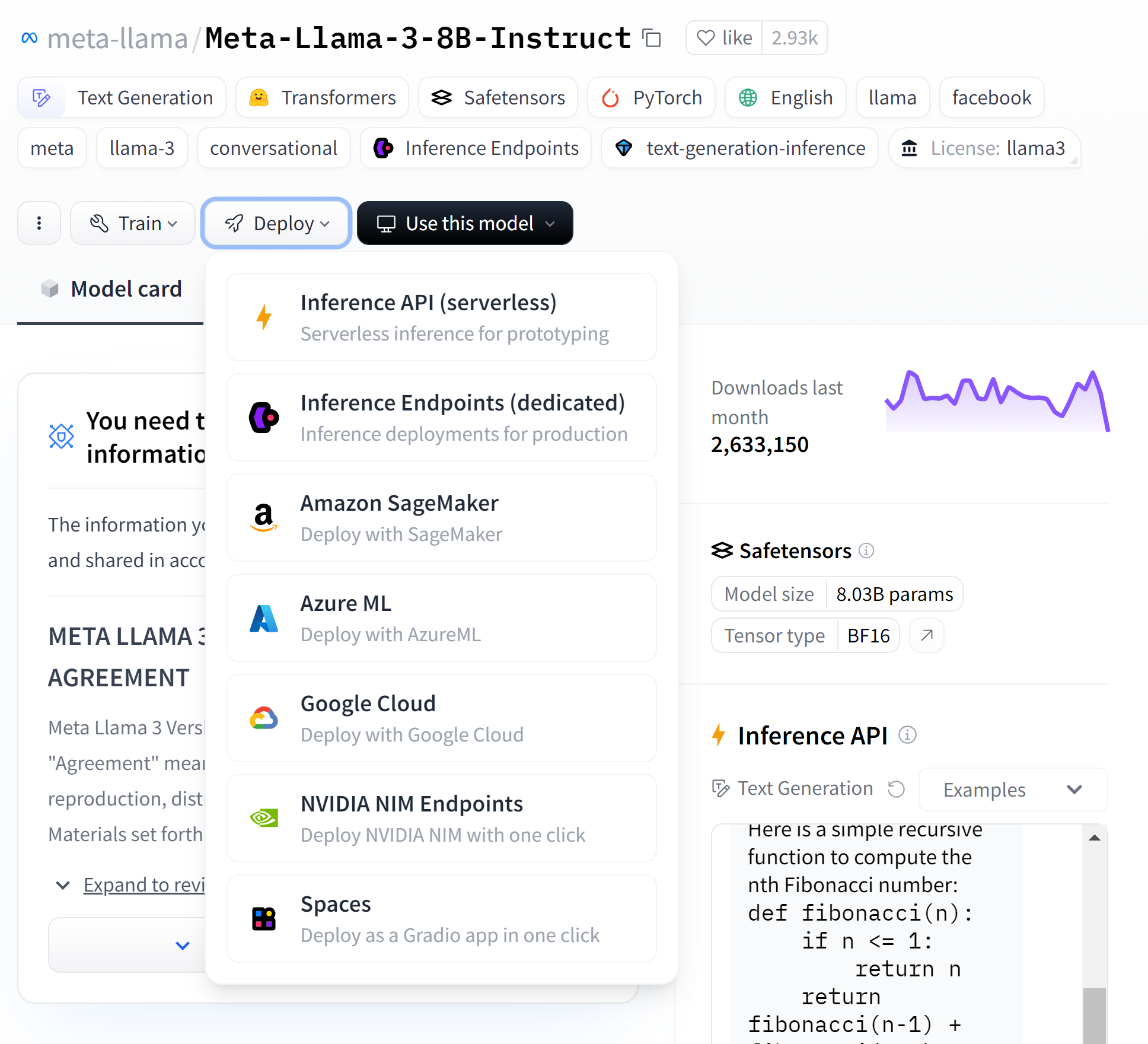Image resolution: width=1148 pixels, height=1044 pixels.
Task: Open the meta-llama organization link
Action: click(x=117, y=39)
